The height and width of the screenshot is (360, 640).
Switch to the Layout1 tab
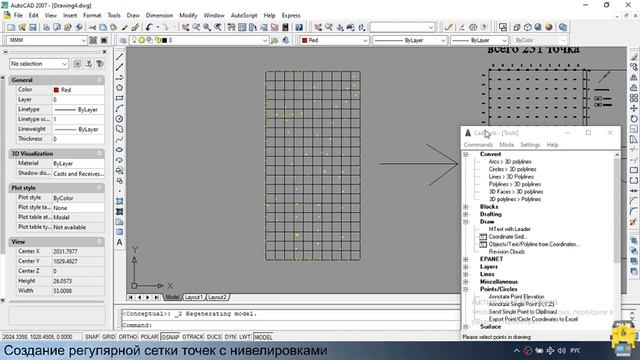point(193,297)
